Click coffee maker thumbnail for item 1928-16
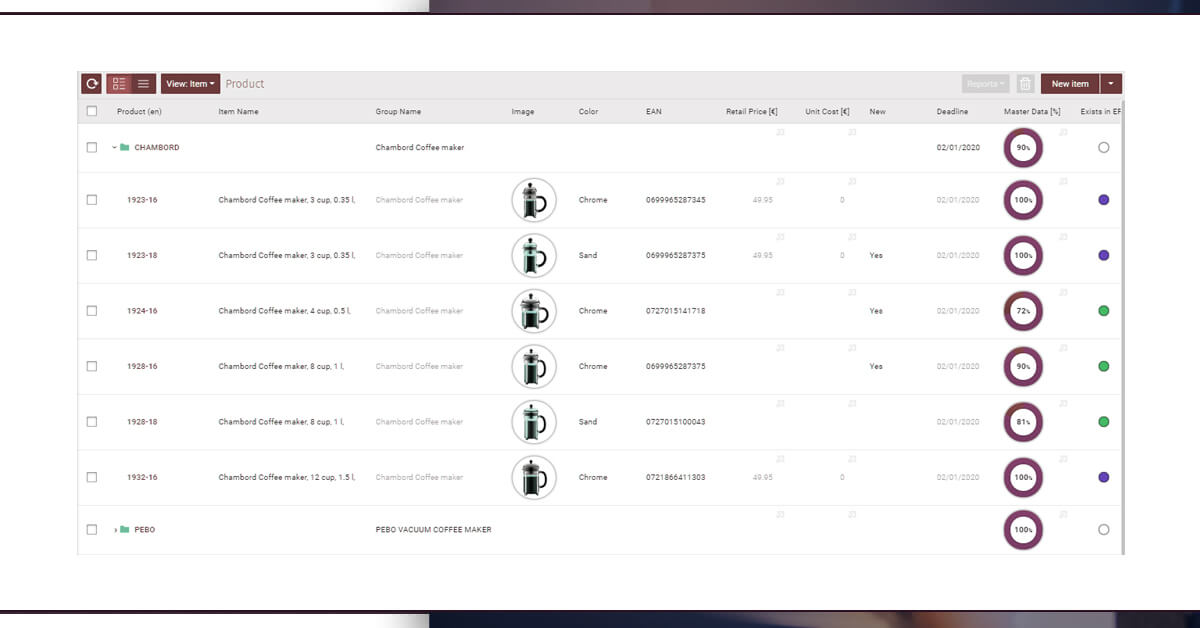The image size is (1200, 628). click(x=533, y=366)
